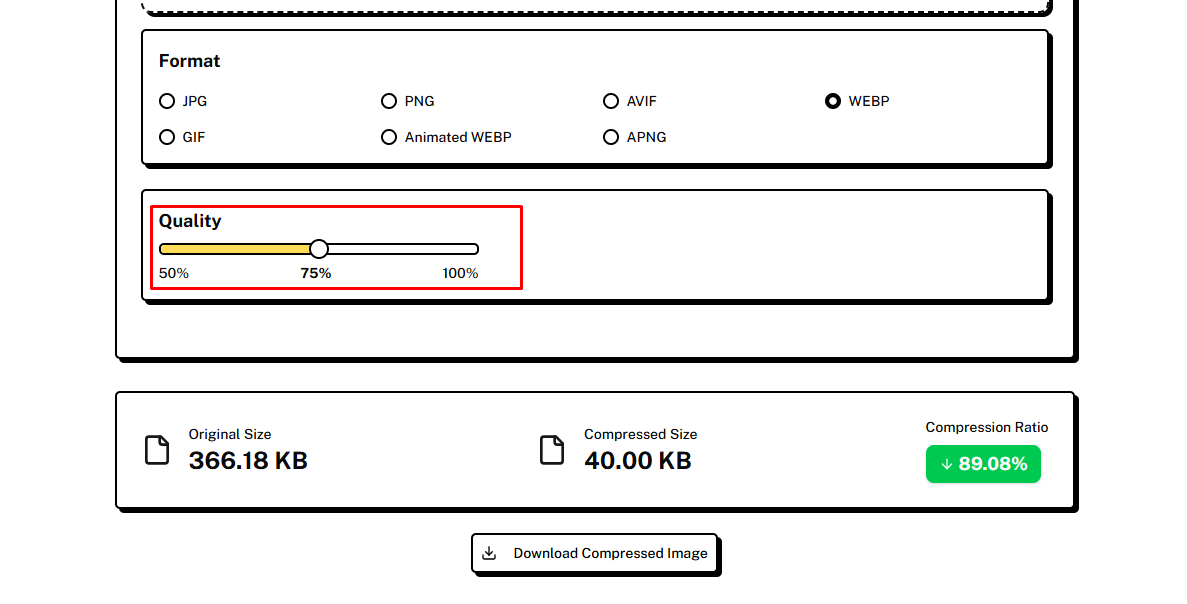Select the Animated WEBP format
The height and width of the screenshot is (604, 1187).
[389, 137]
